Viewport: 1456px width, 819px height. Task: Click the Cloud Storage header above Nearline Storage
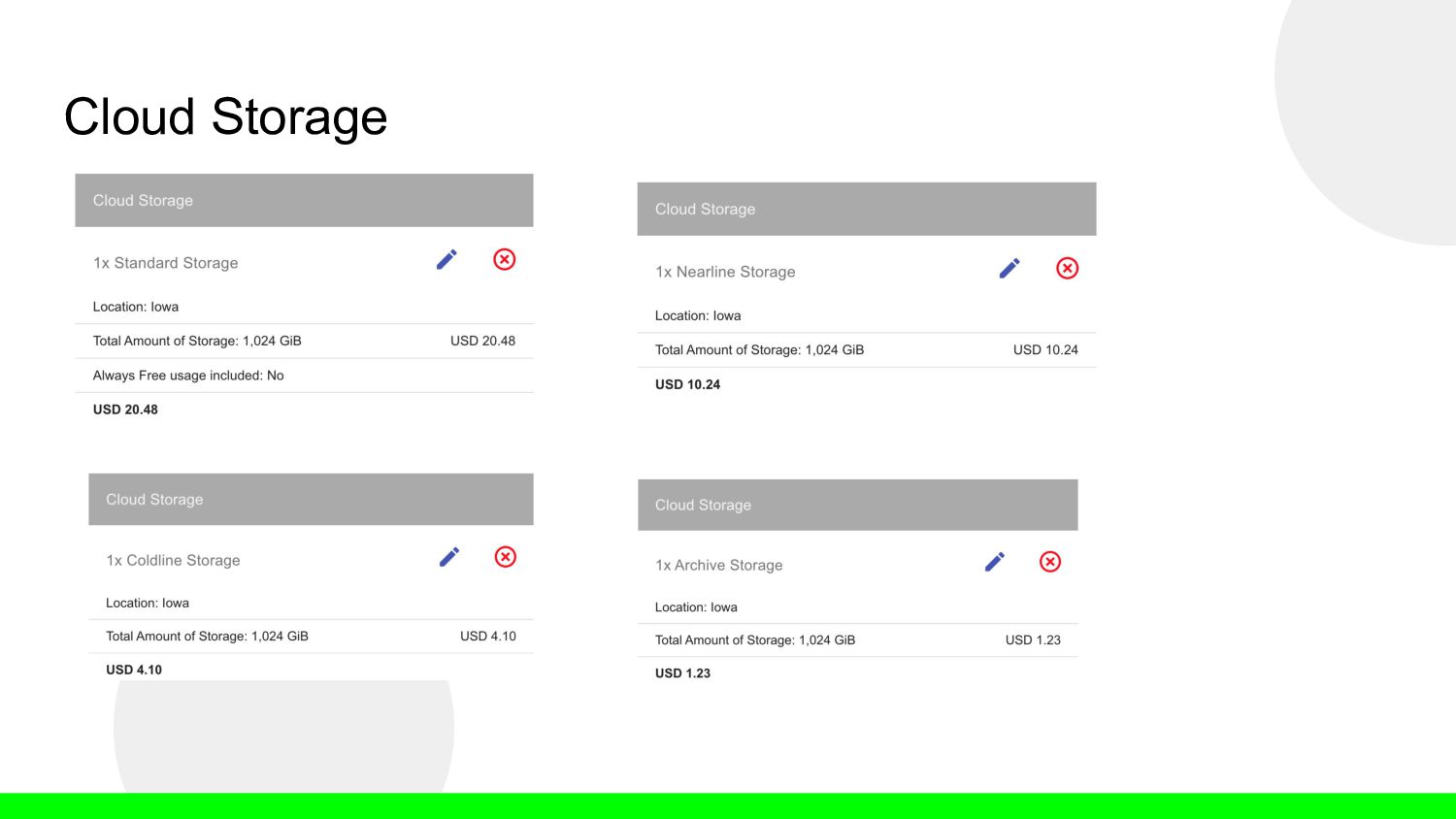pos(867,209)
